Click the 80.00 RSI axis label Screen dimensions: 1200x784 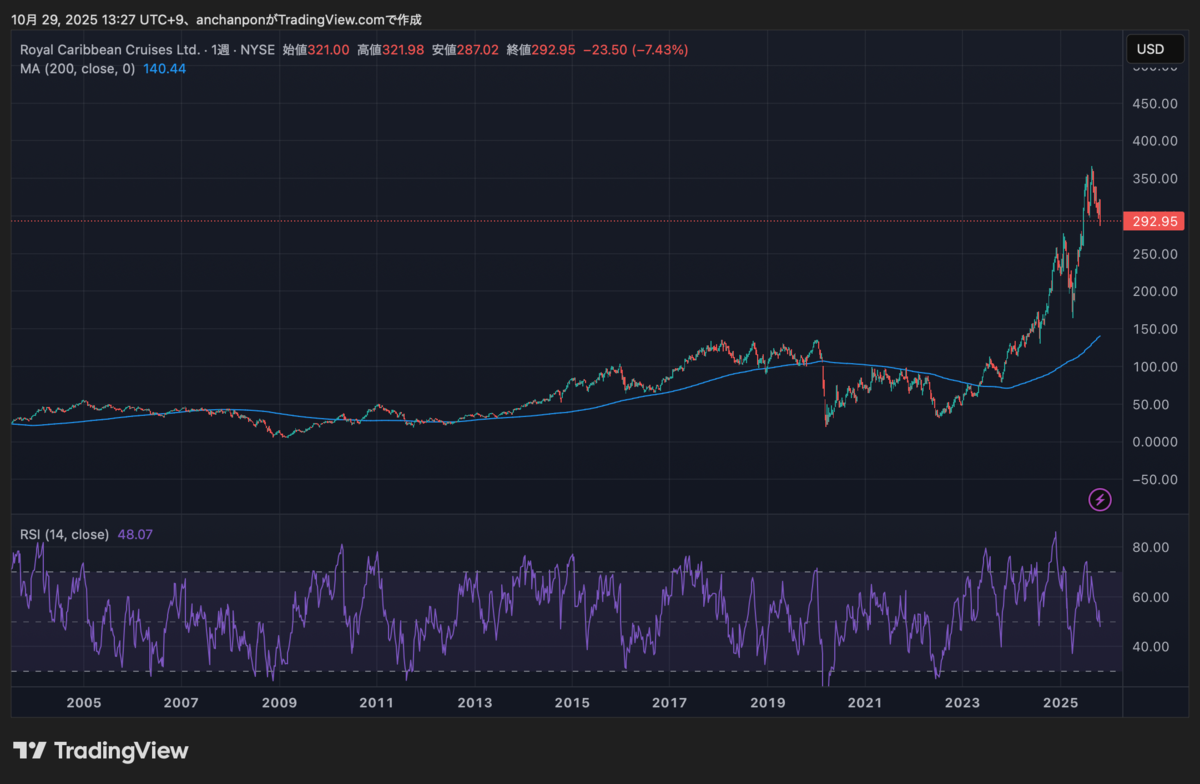click(1150, 547)
